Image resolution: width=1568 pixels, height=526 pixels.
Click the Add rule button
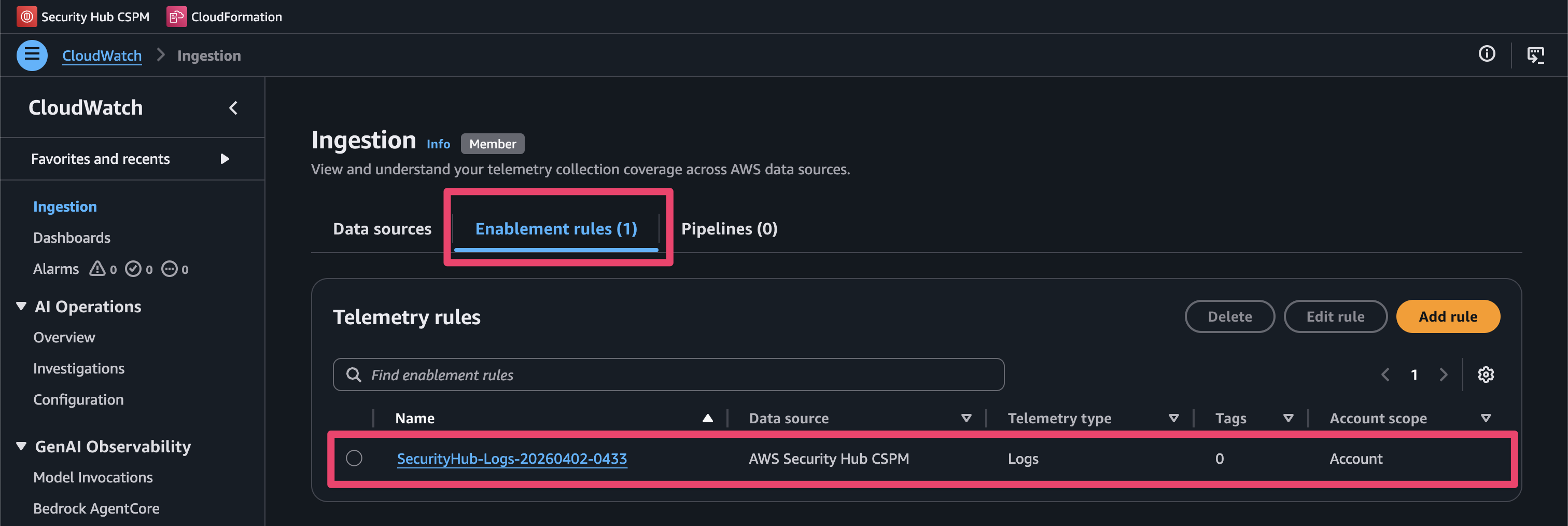click(x=1447, y=316)
